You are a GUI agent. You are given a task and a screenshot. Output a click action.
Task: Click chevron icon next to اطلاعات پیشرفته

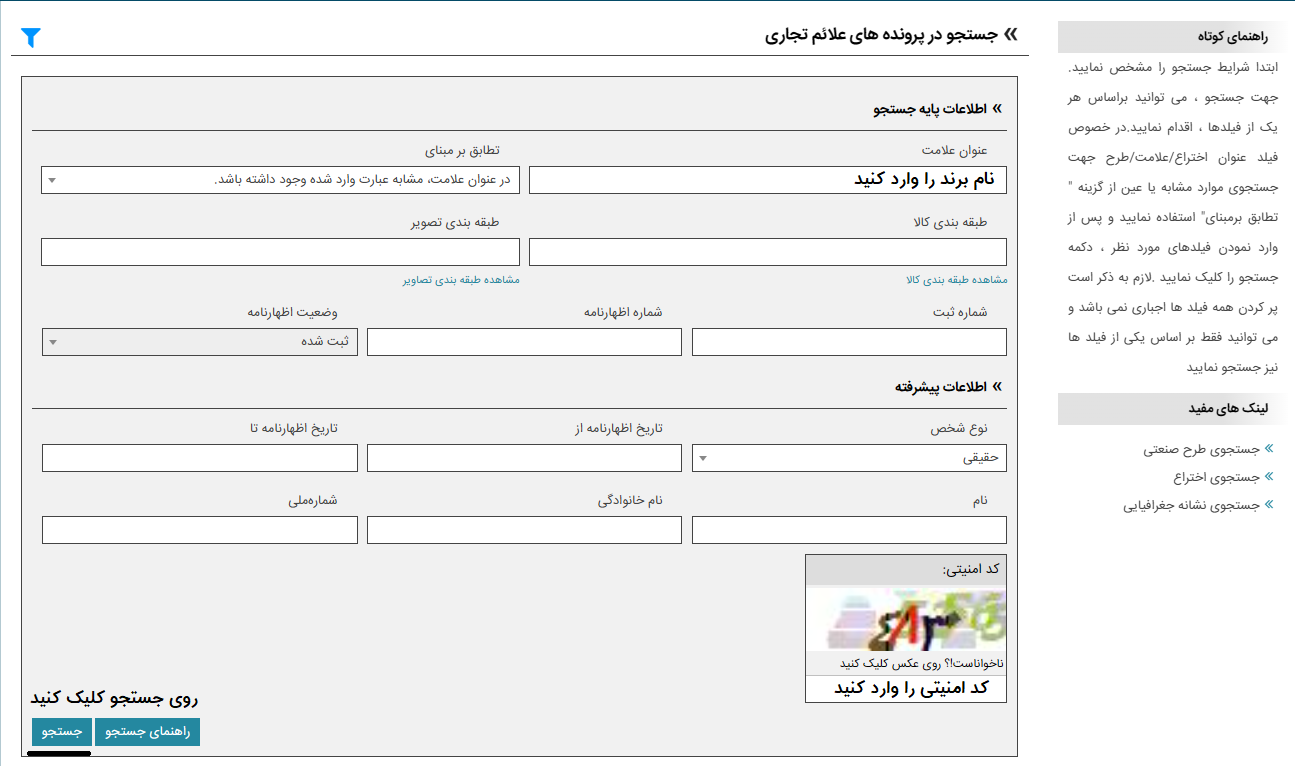996,386
